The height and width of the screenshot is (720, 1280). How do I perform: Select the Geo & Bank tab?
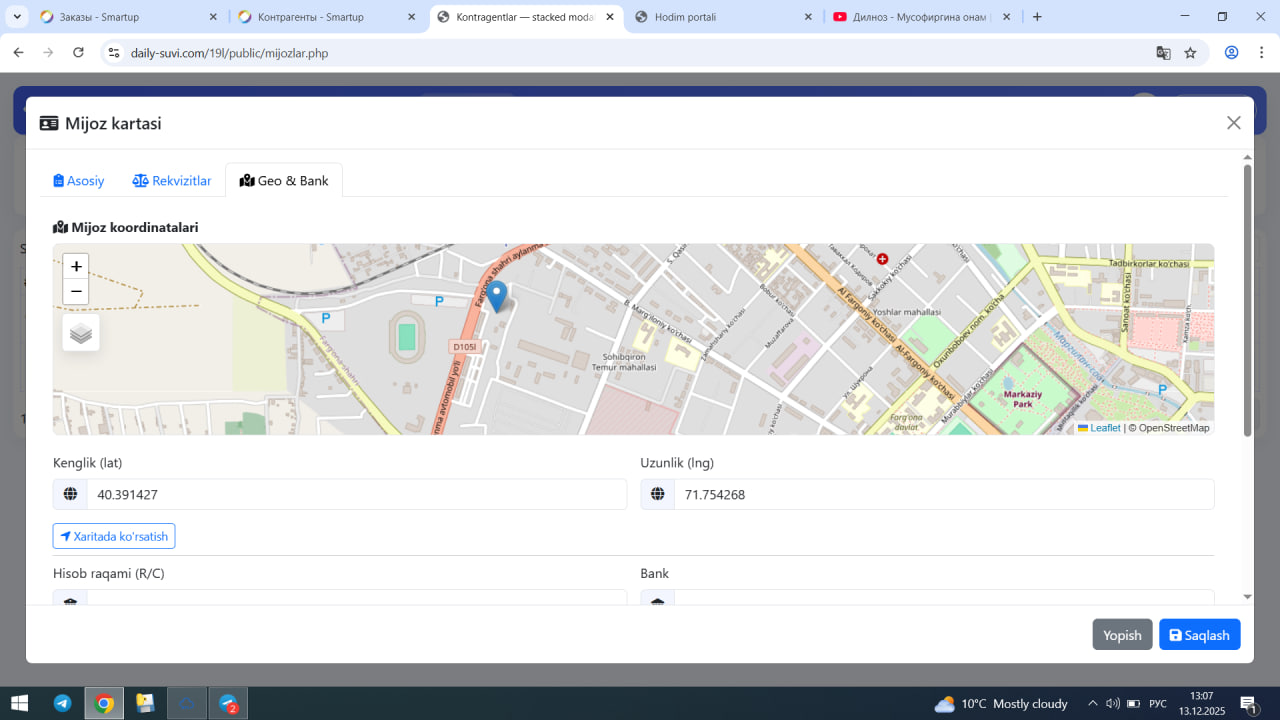(x=284, y=181)
